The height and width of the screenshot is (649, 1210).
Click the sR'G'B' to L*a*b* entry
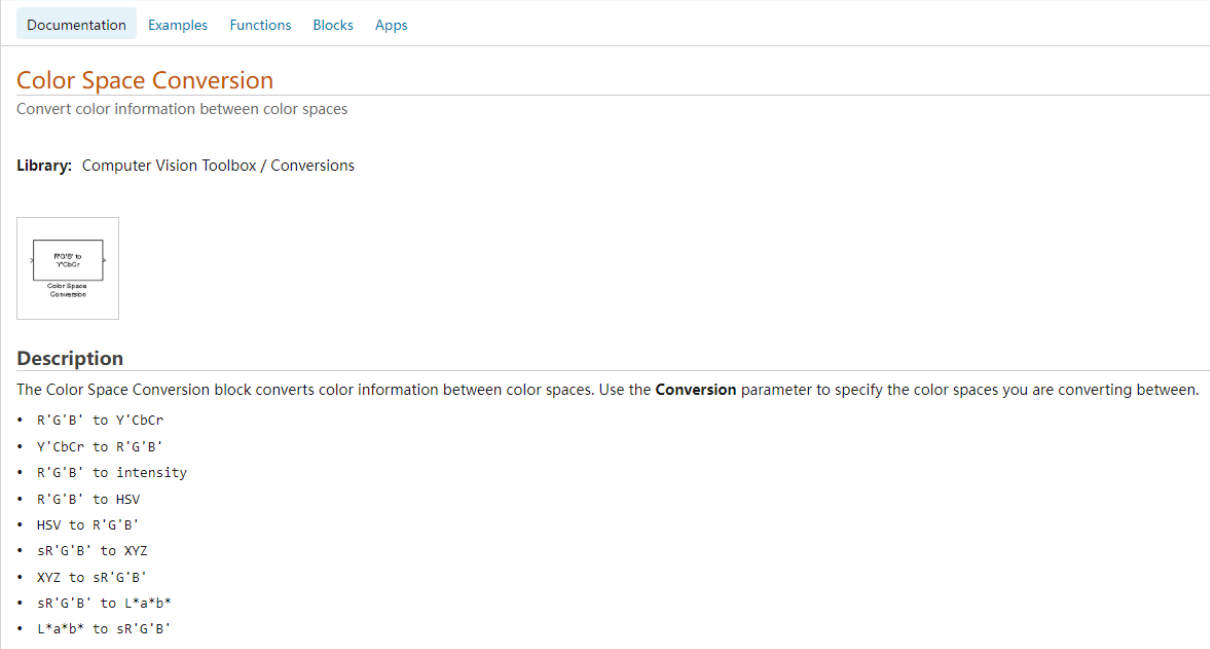[104, 603]
